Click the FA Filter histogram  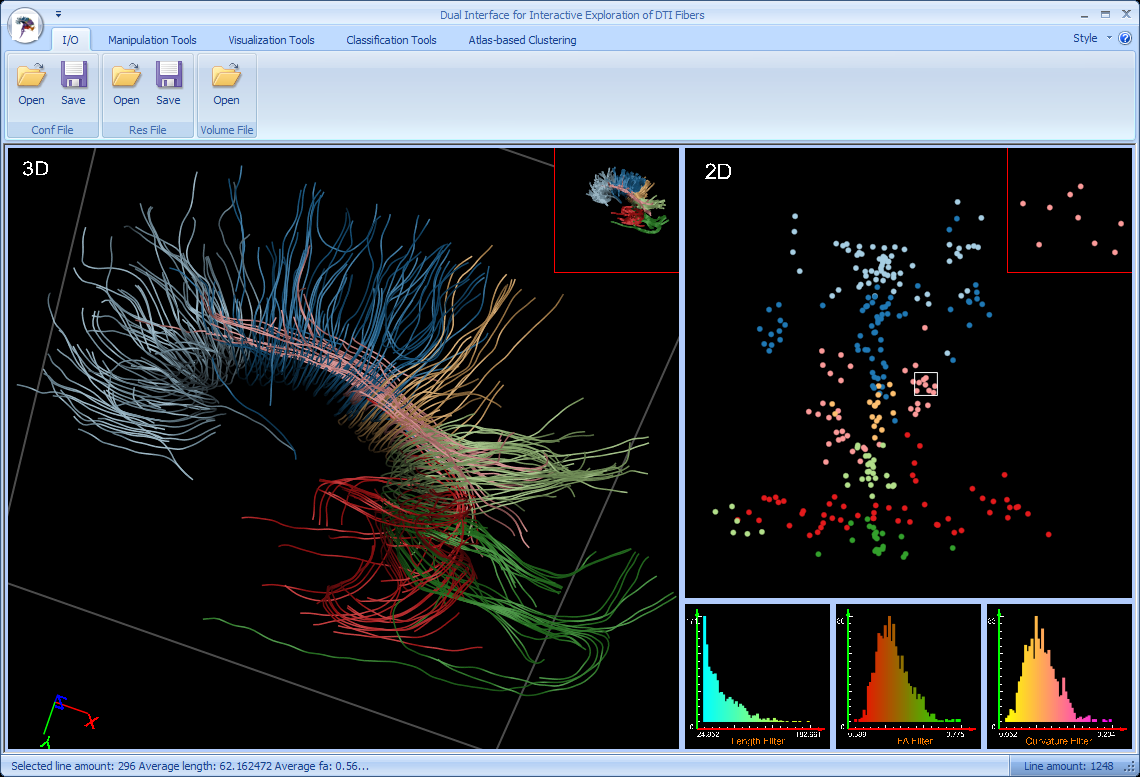point(908,675)
